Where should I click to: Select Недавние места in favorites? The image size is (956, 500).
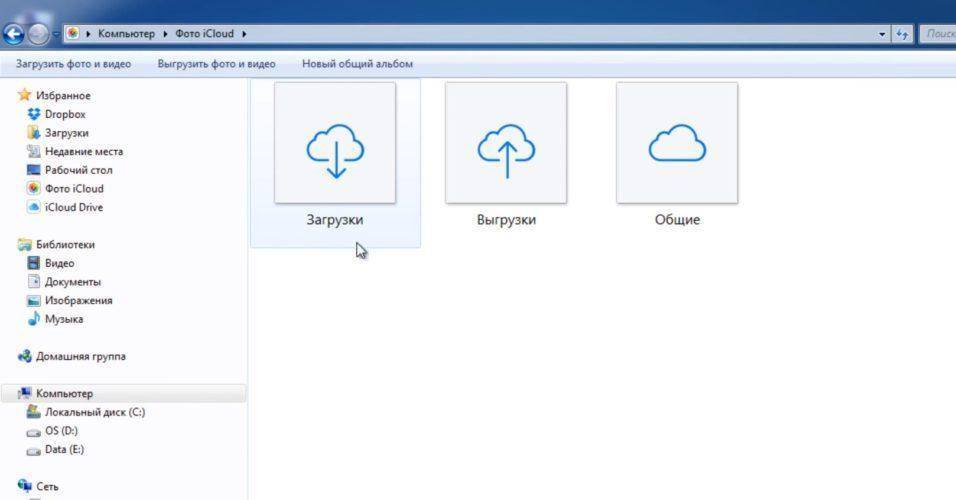[x=83, y=151]
